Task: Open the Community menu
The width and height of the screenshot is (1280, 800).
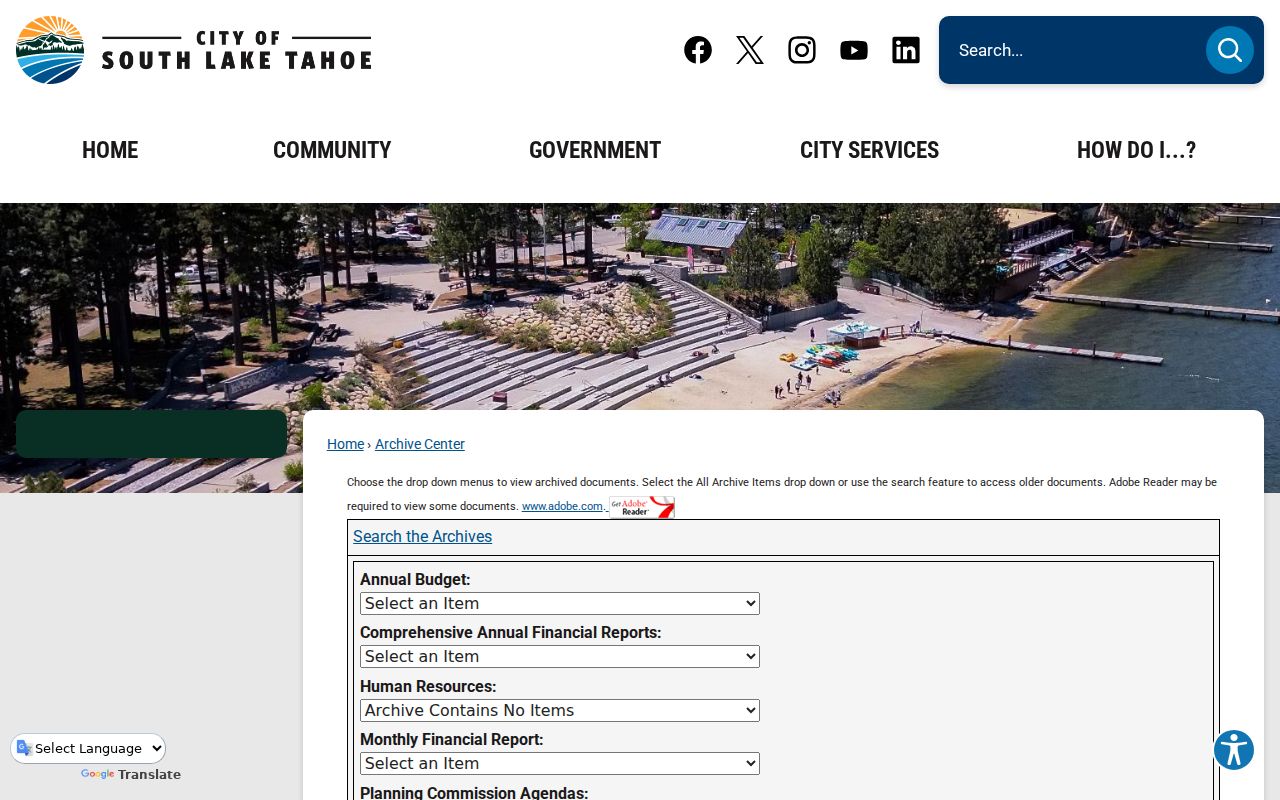Action: click(332, 150)
